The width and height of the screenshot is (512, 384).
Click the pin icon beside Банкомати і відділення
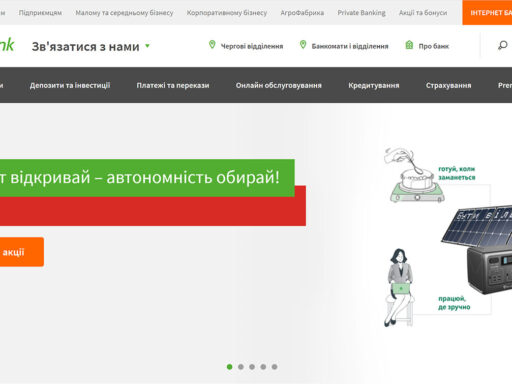[x=303, y=44]
